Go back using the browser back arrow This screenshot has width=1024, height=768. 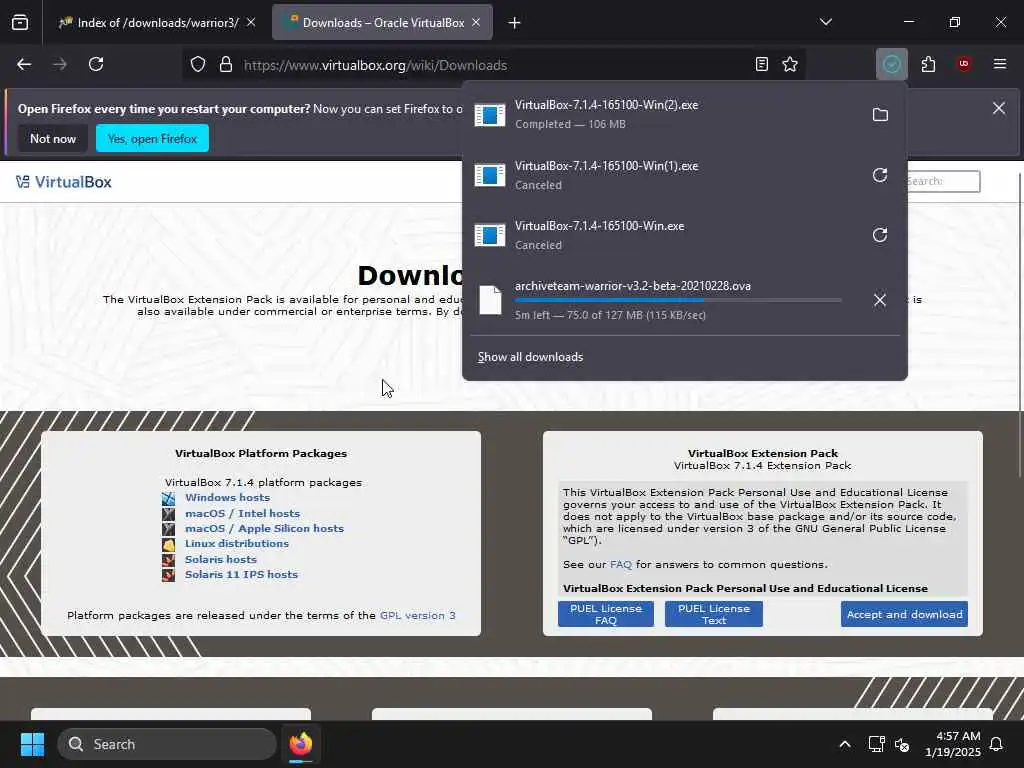(24, 64)
